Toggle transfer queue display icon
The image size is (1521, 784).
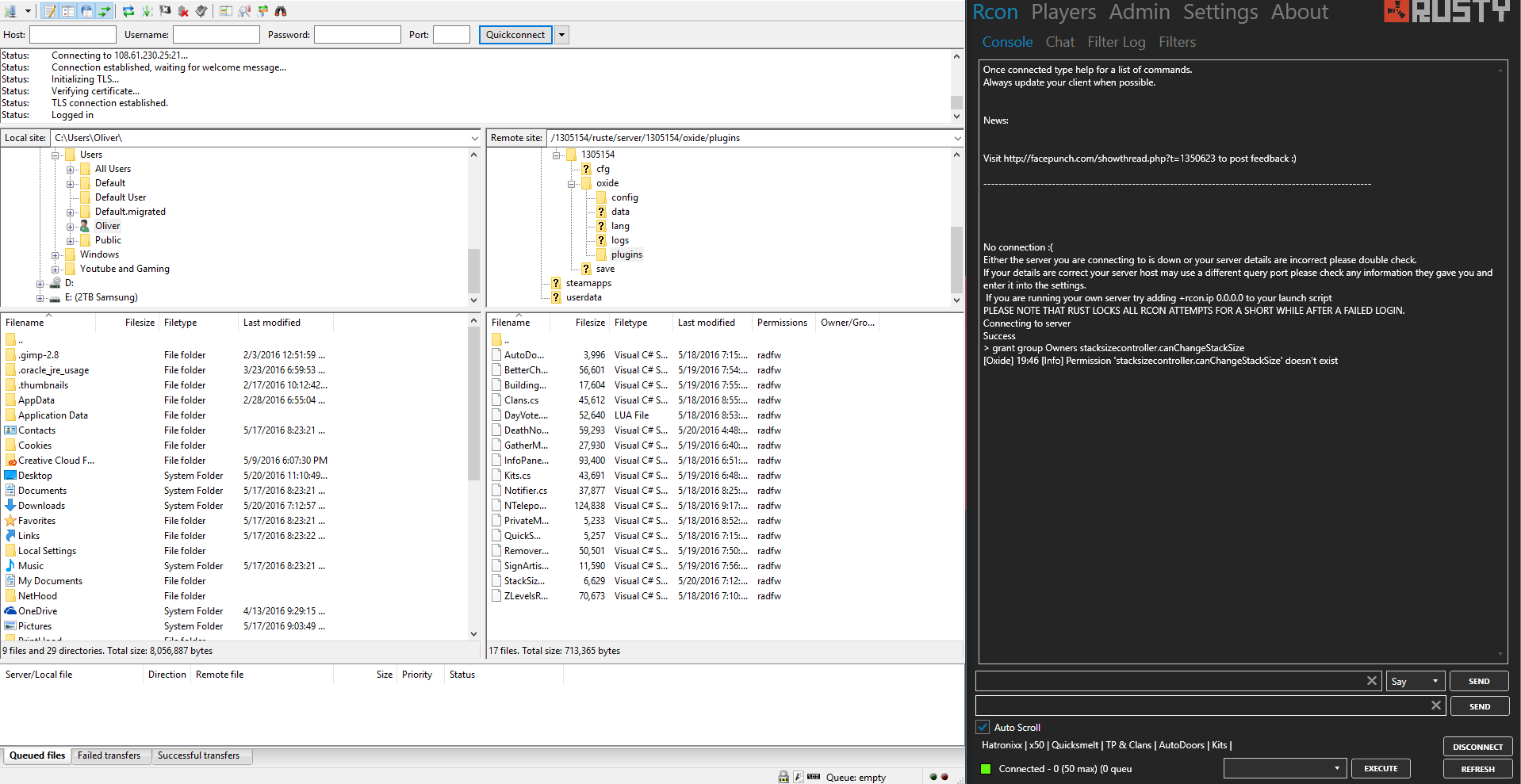coord(105,11)
